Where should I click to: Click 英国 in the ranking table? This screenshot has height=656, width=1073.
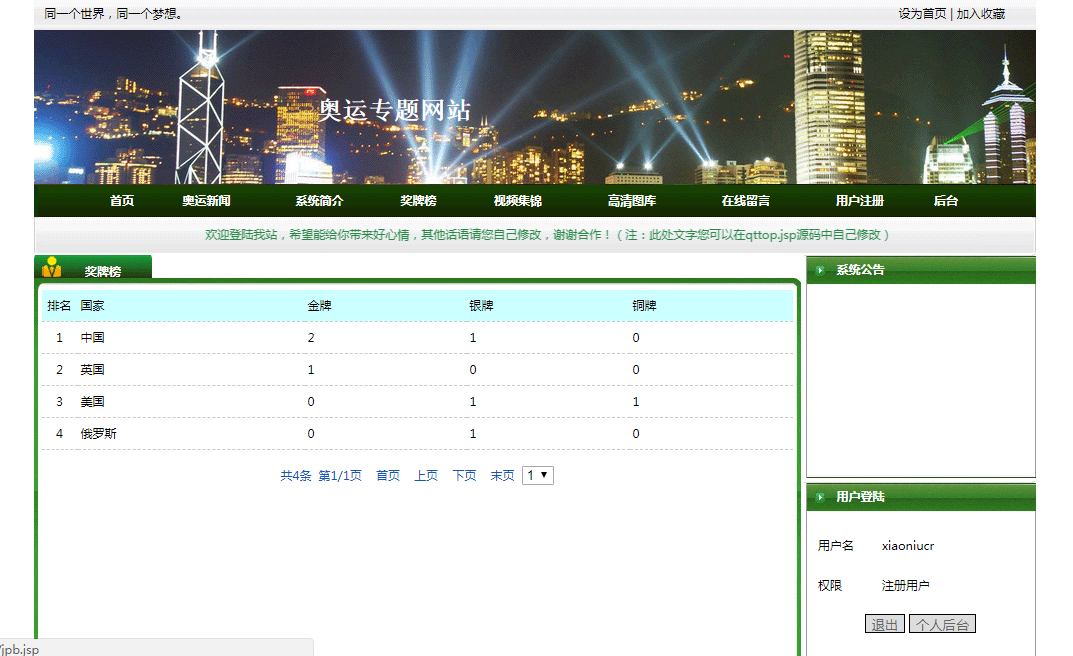92,369
